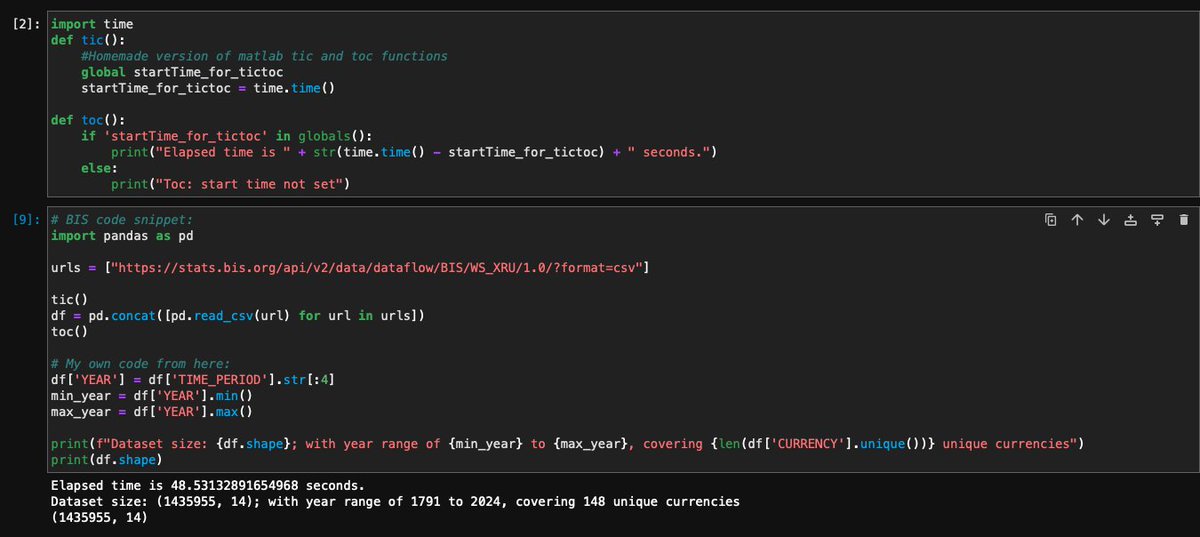Viewport: 1200px width, 537px height.
Task: Duplicate the BIS code snippet cell
Action: pos(1050,219)
